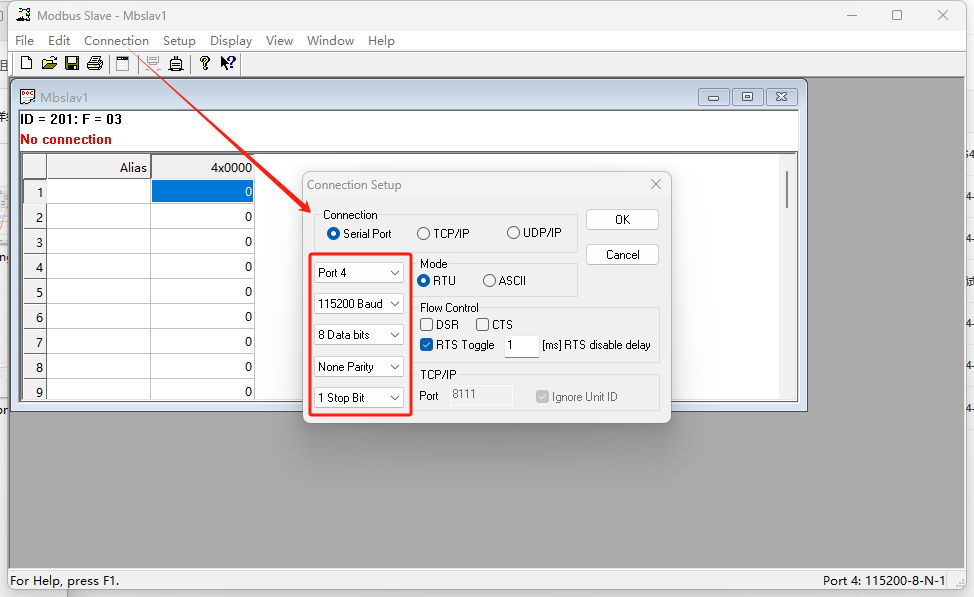This screenshot has height=597, width=974.
Task: Open the Port 4 dropdown
Action: coord(359,273)
